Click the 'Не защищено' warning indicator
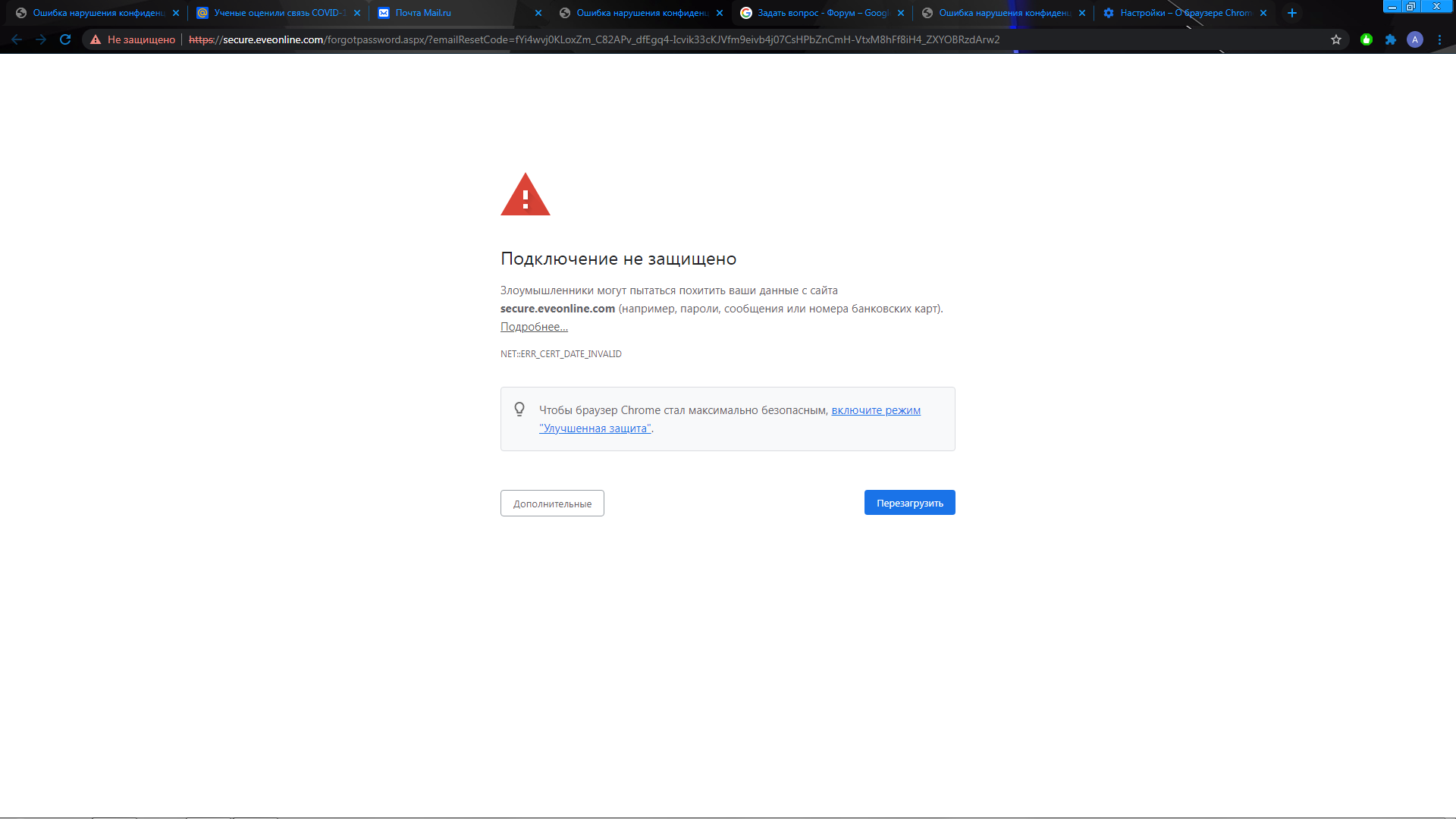This screenshot has height=819, width=1456. (x=133, y=39)
